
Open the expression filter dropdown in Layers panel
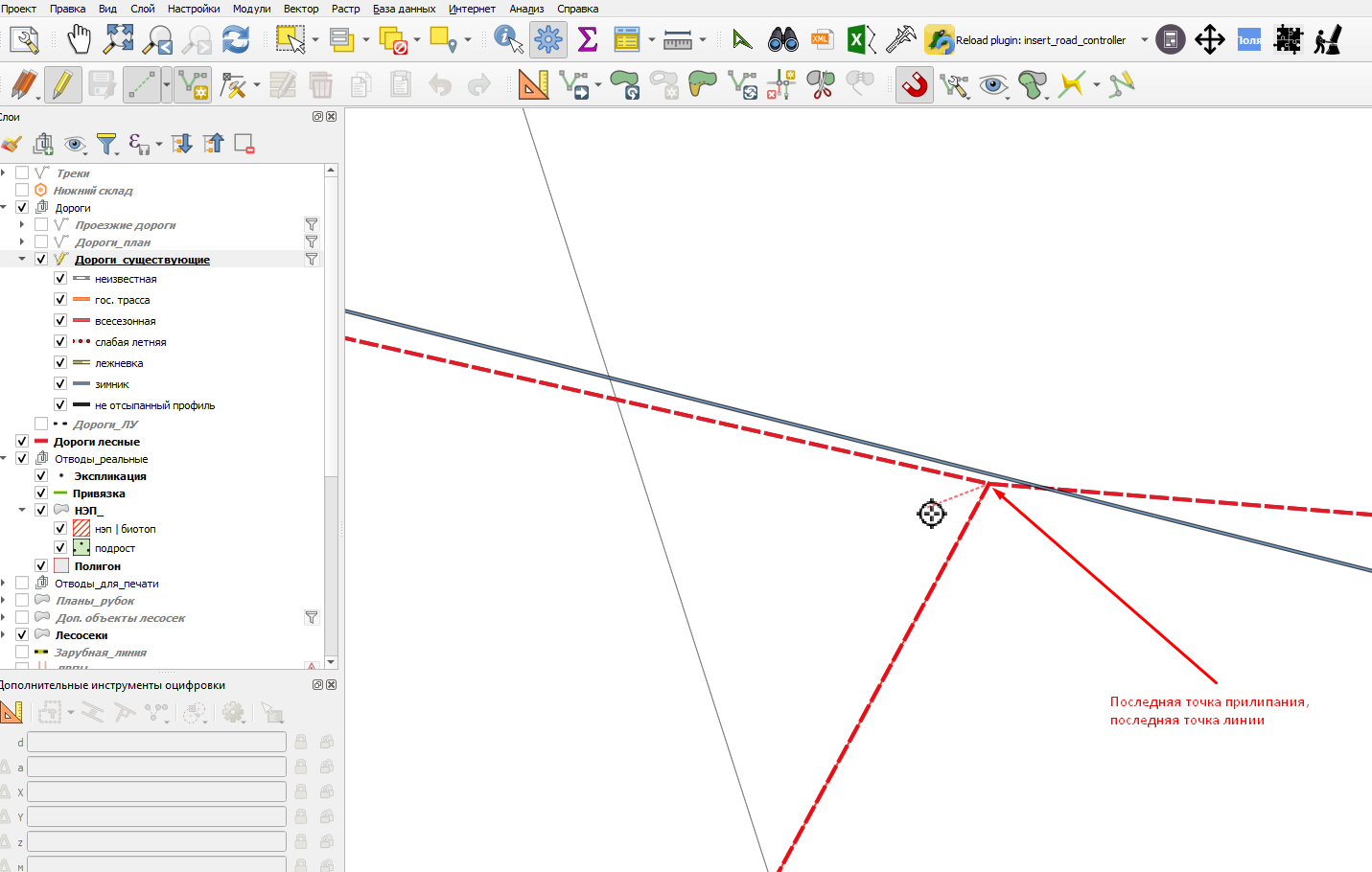[158, 145]
